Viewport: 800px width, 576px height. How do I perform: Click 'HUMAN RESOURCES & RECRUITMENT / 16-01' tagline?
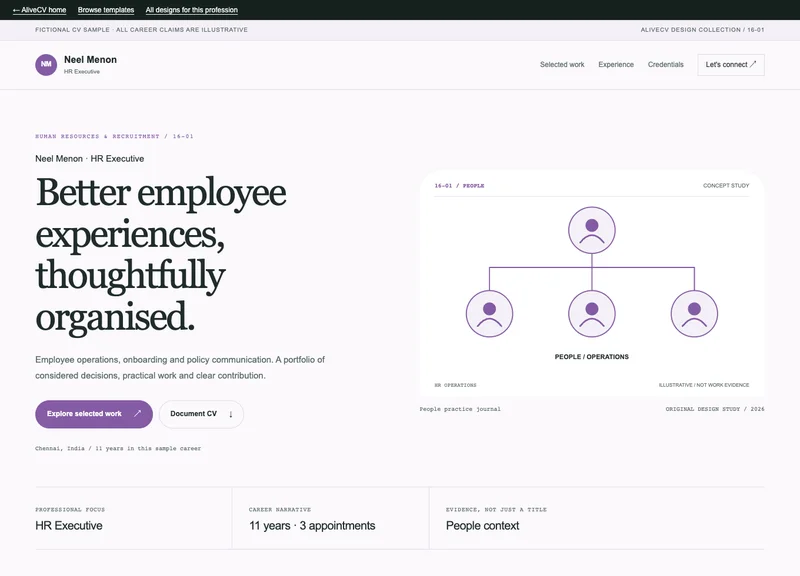coord(114,136)
